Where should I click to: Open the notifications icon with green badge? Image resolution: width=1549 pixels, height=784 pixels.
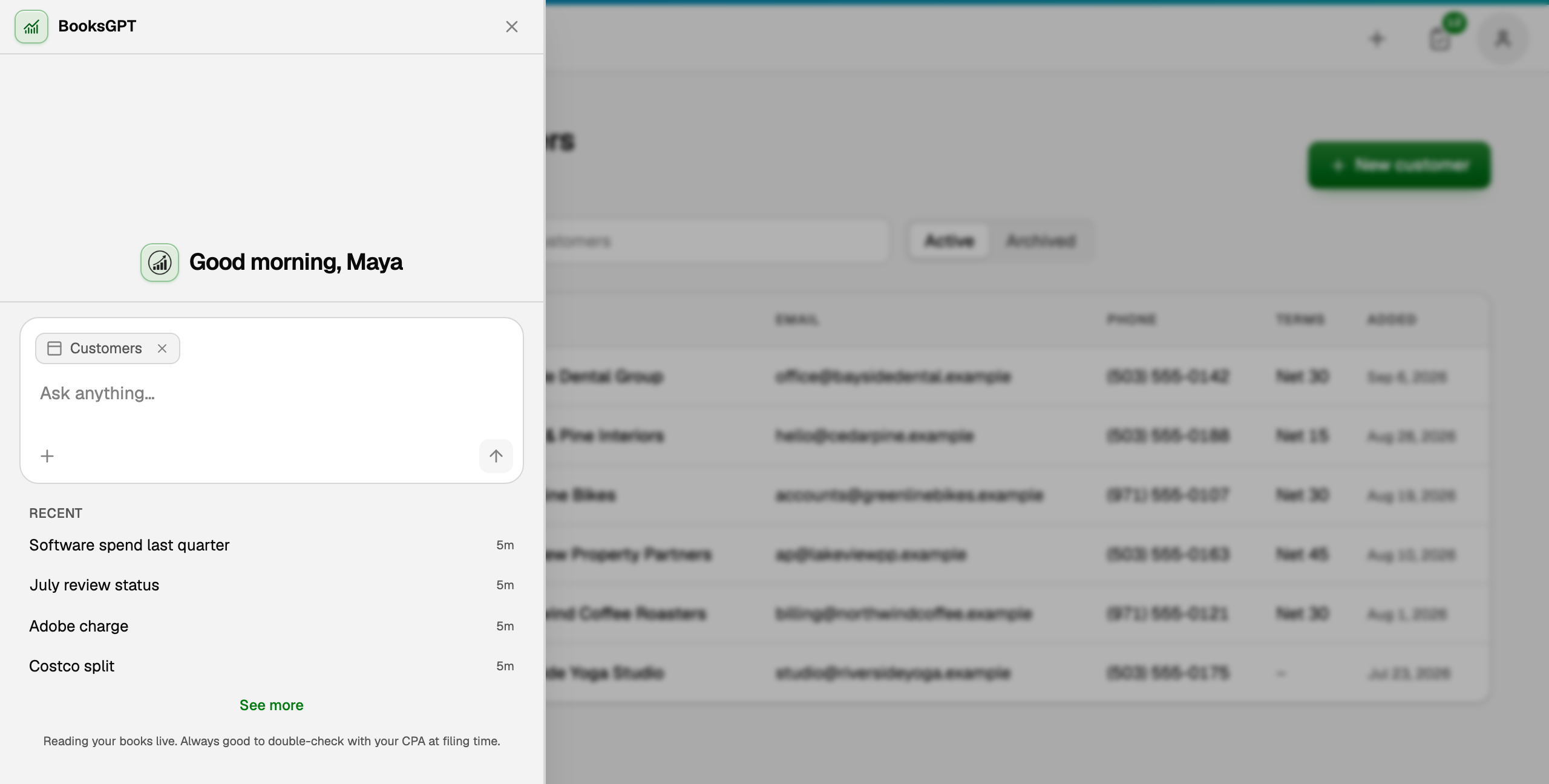coord(1440,39)
